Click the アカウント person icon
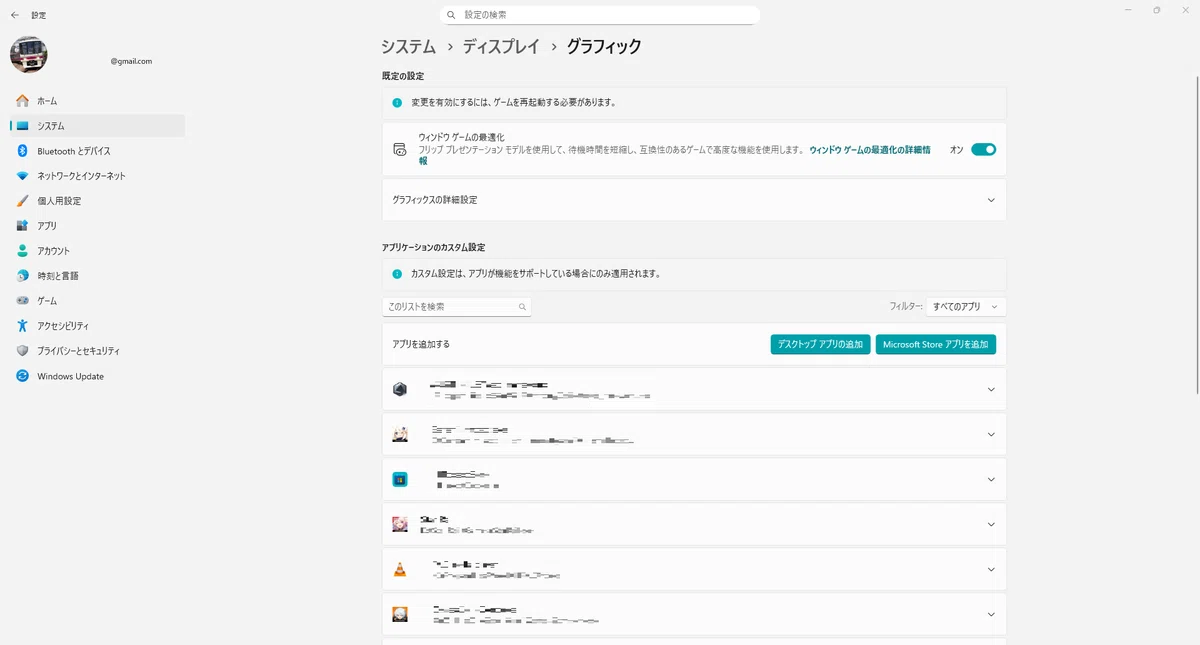Screen dimensions: 1200x645 click(x=22, y=251)
